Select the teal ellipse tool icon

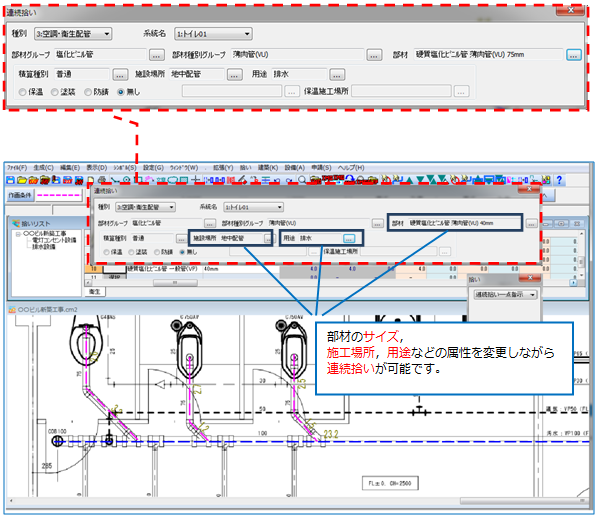click(173, 180)
